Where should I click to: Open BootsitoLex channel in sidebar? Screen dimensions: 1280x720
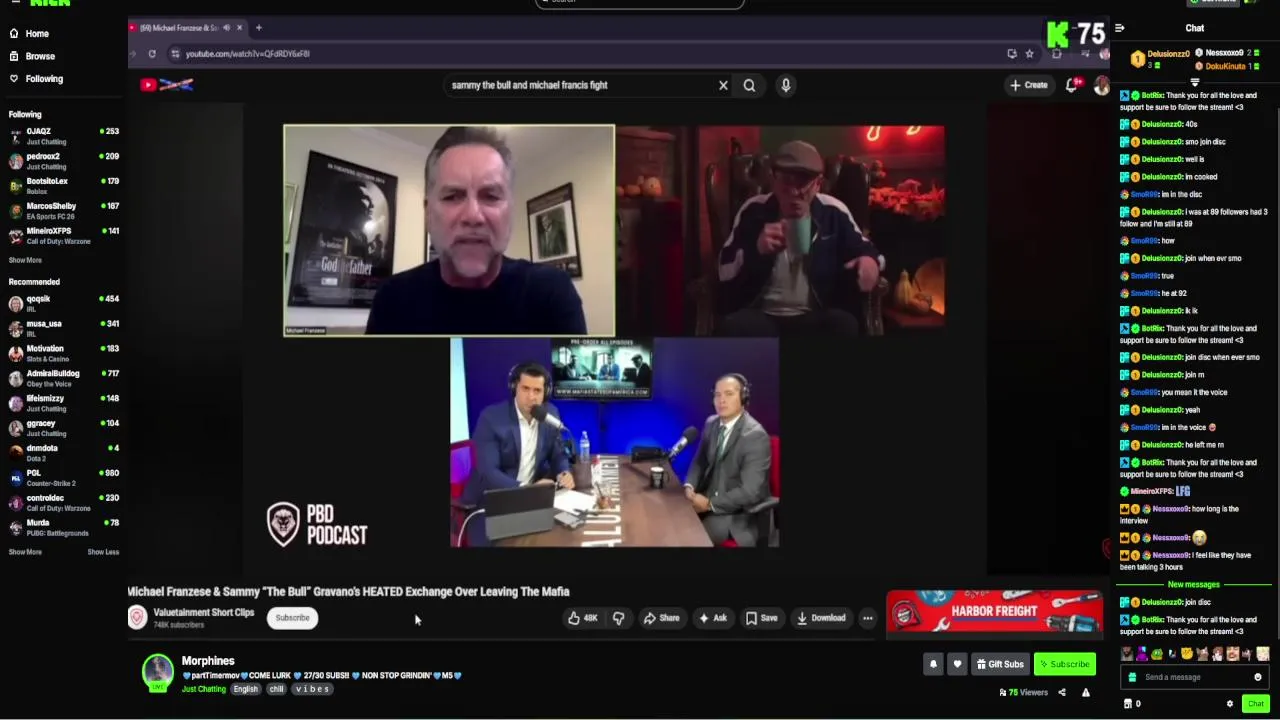coord(62,186)
